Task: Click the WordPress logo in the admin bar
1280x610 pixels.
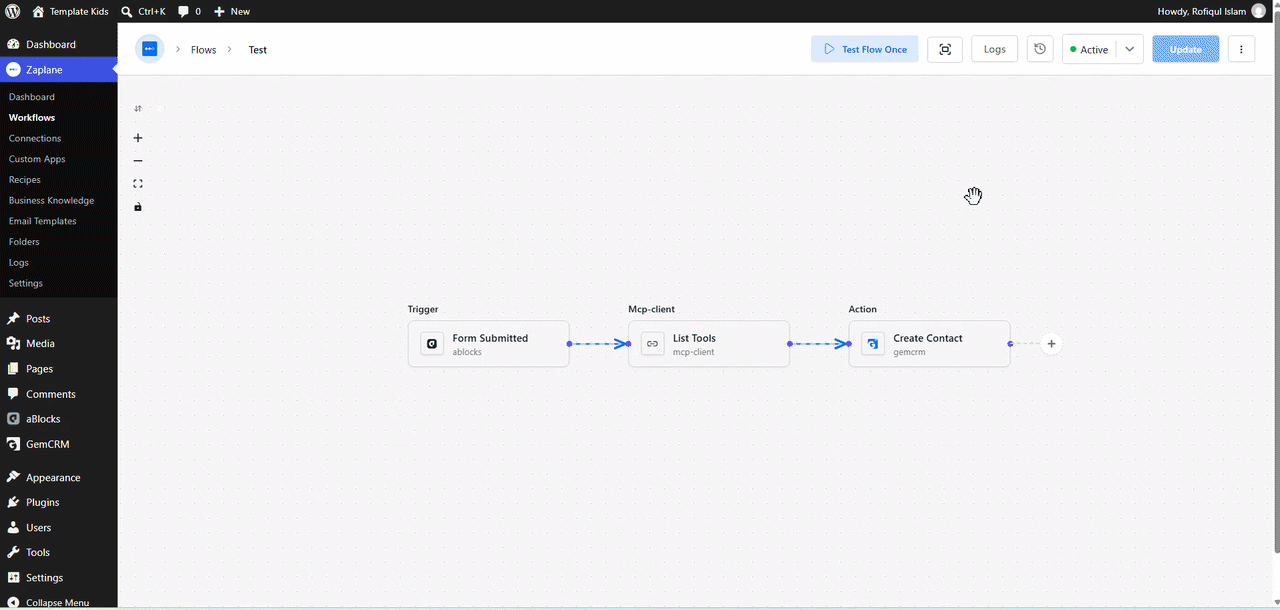Action: pyautogui.click(x=12, y=11)
